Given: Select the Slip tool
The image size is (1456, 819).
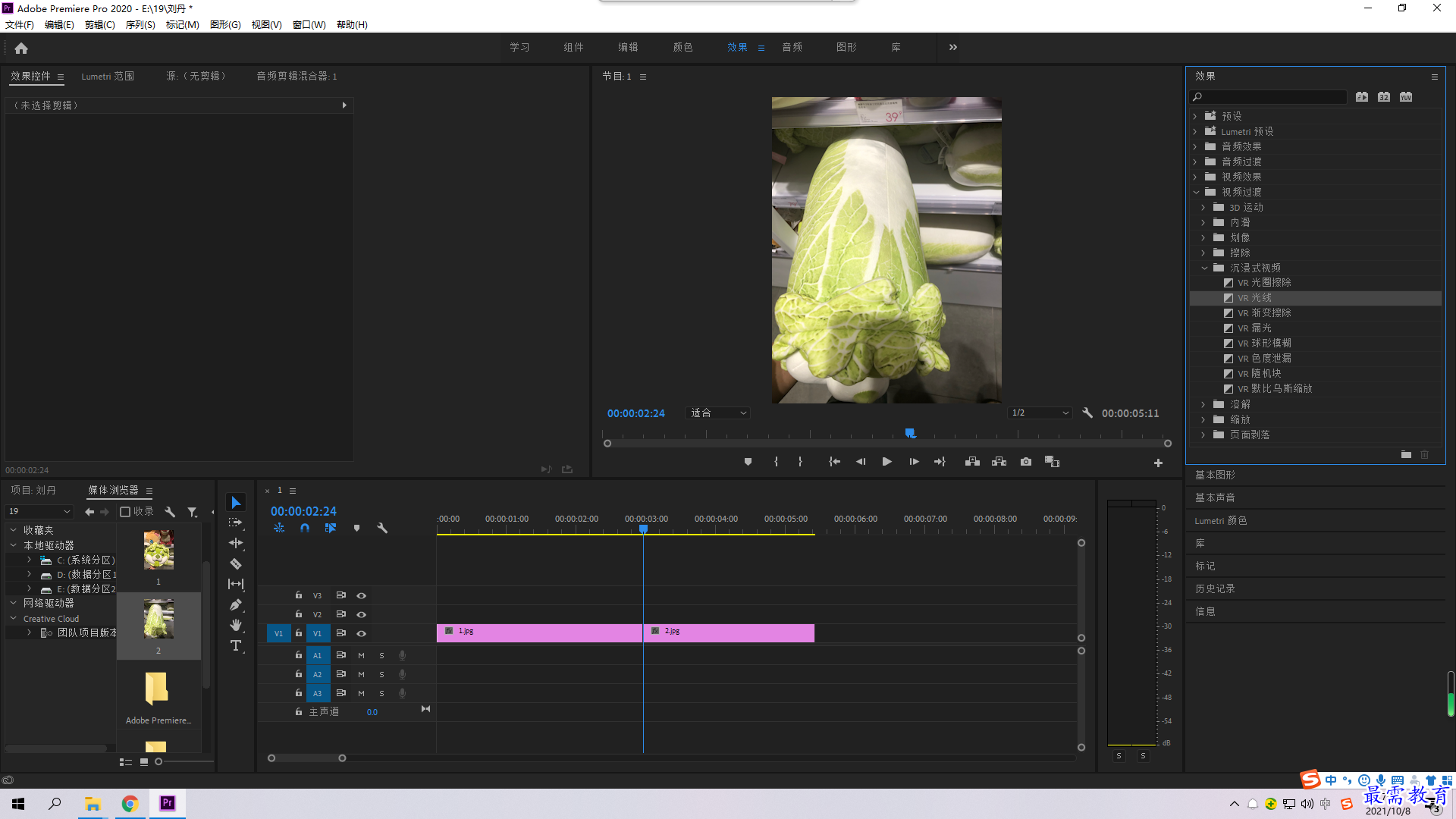Looking at the screenshot, I should point(236,584).
